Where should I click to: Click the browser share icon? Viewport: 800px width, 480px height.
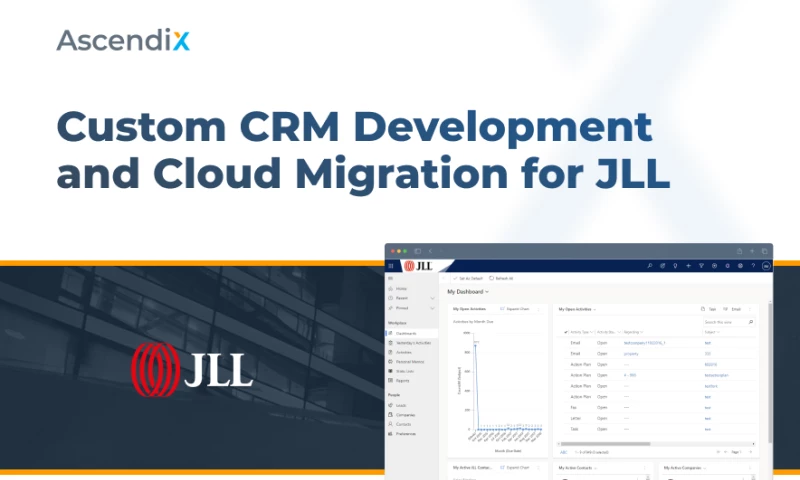click(x=739, y=251)
